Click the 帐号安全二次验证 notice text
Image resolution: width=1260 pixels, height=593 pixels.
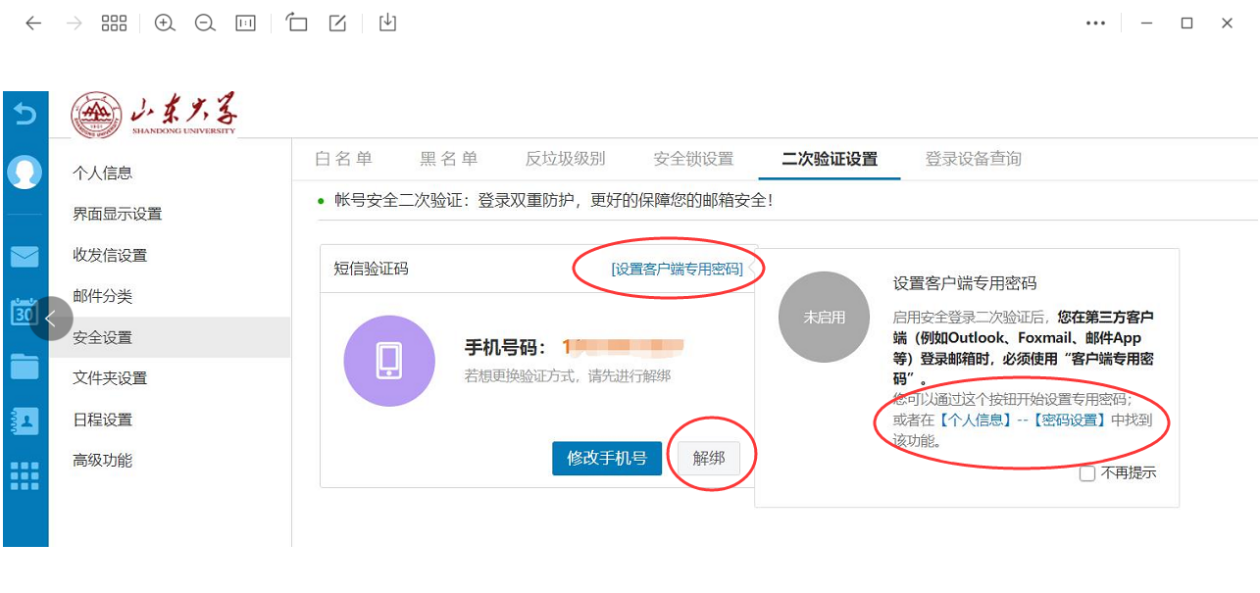tap(553, 200)
